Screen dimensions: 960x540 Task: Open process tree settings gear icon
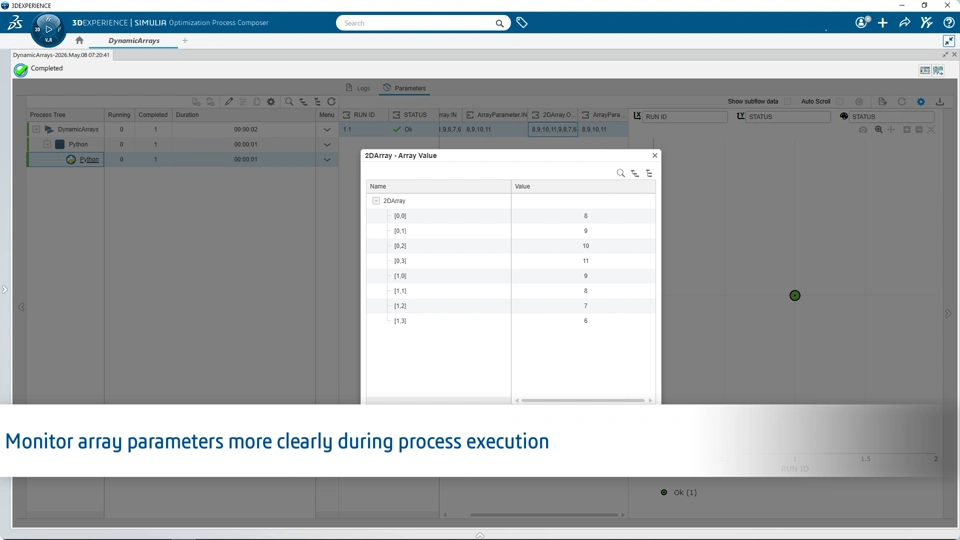271,102
